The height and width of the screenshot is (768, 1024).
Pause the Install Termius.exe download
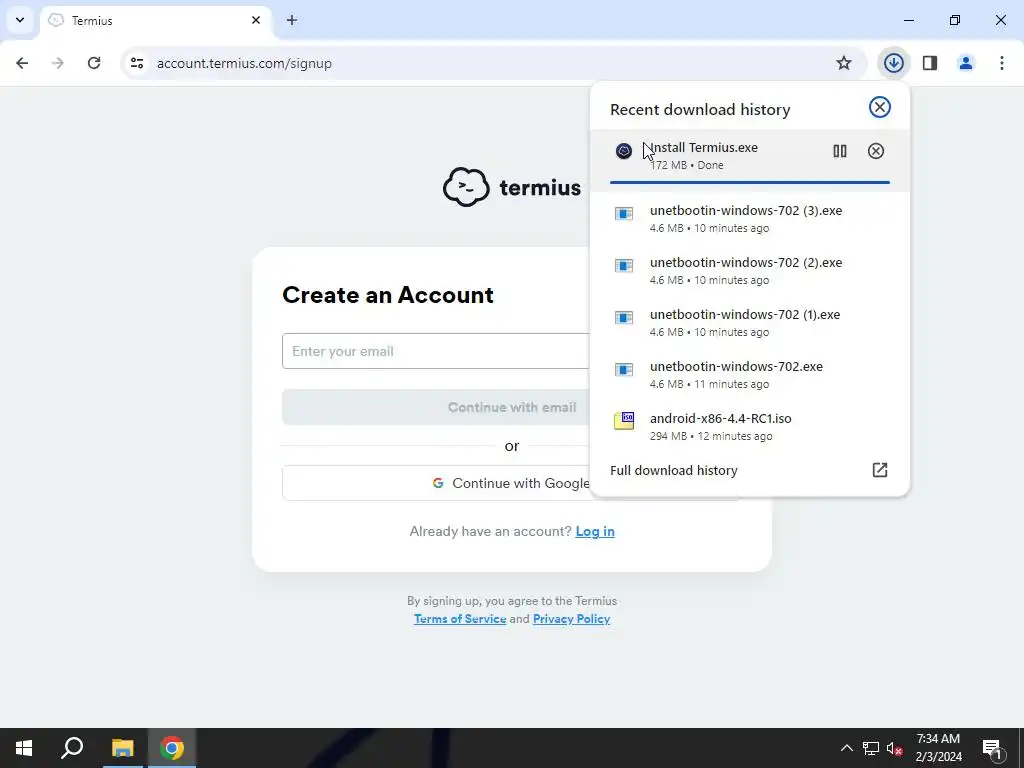tap(840, 151)
